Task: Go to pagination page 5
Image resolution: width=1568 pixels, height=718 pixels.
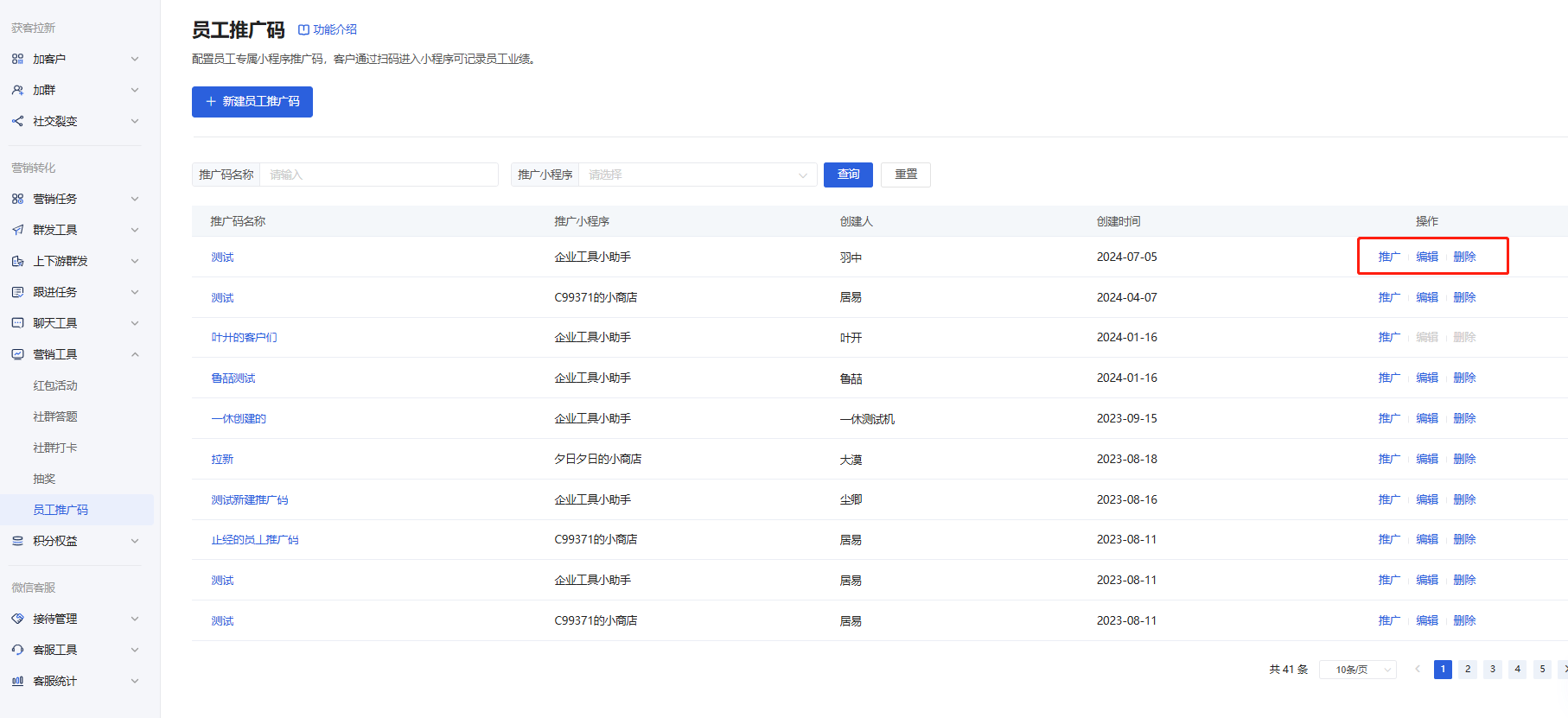Action: point(1543,670)
